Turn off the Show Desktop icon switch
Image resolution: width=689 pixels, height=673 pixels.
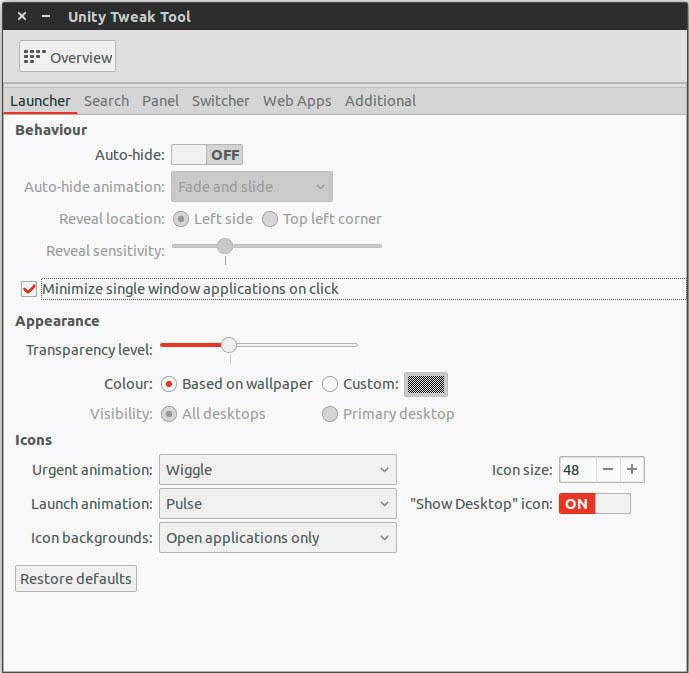[x=595, y=503]
